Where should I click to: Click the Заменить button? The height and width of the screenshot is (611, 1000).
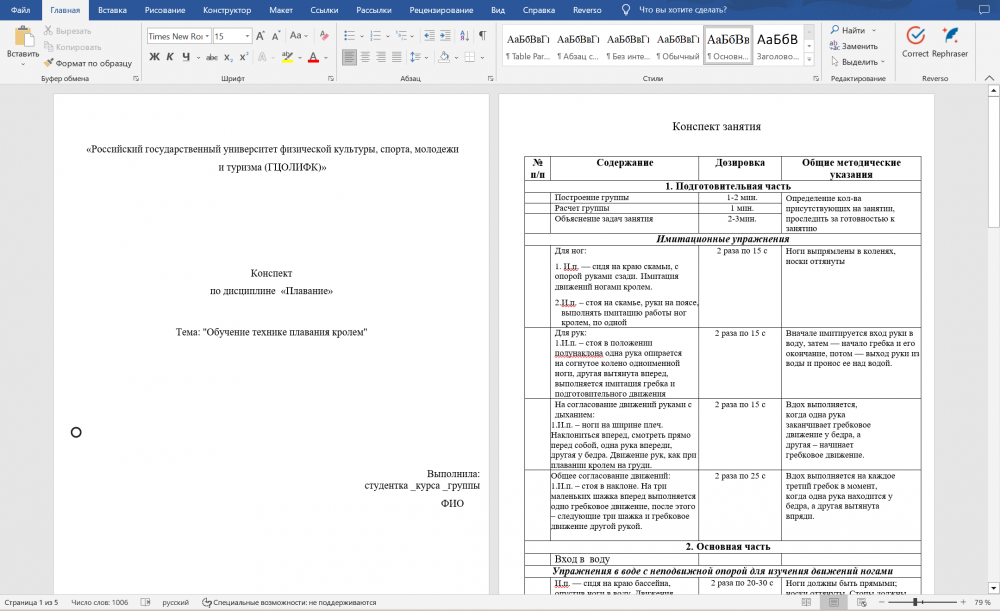click(x=852, y=46)
